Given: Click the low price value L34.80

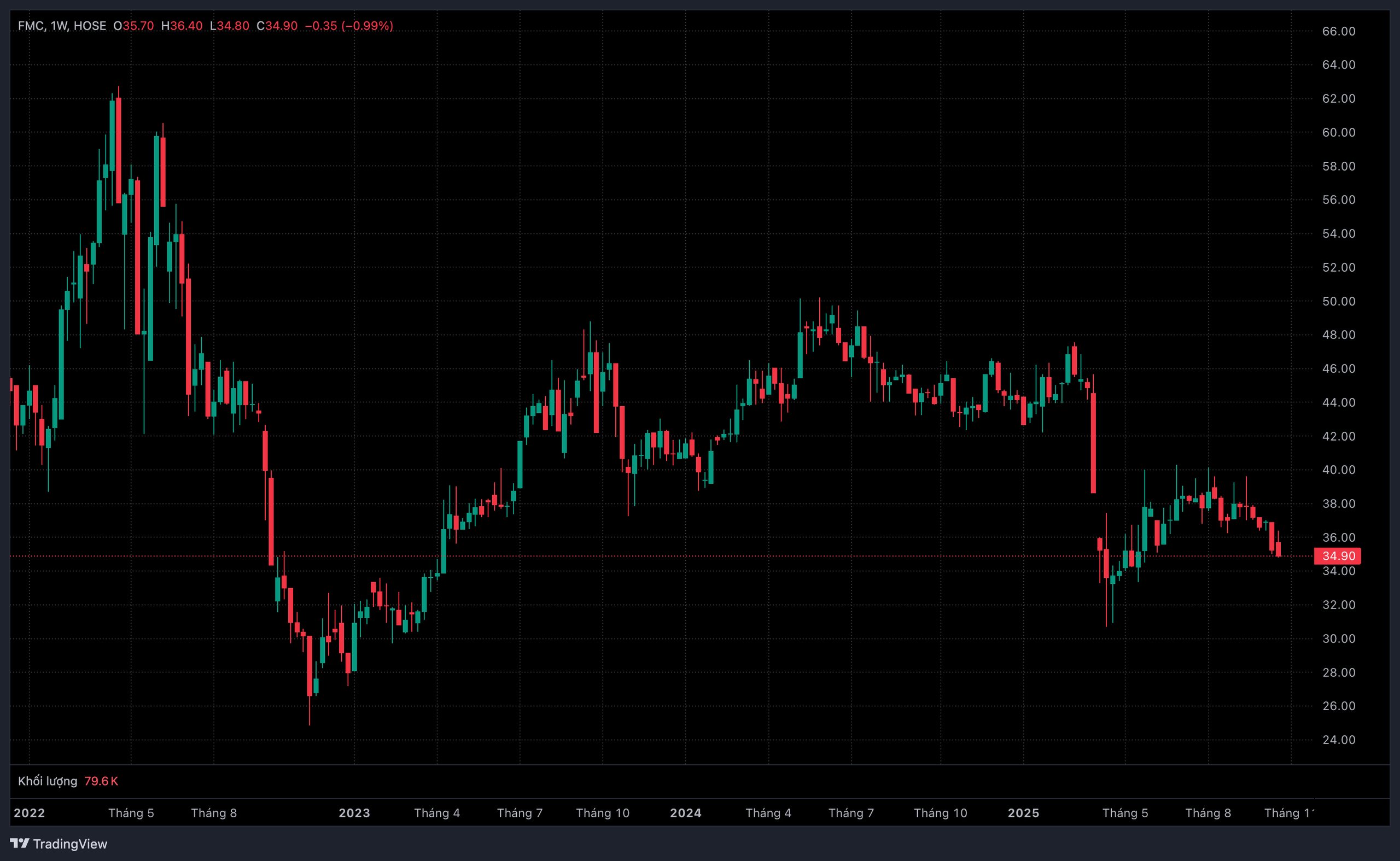Looking at the screenshot, I should 230,26.
